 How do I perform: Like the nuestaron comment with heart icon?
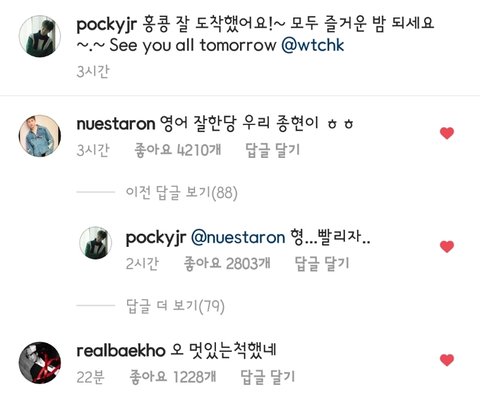click(x=447, y=133)
